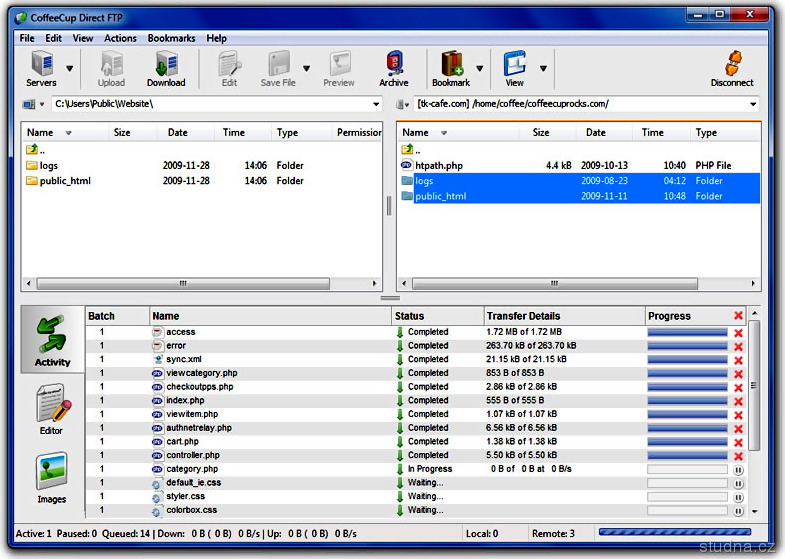Open the local path dropdown list
Viewport: 785px width, 559px height.
[376, 104]
